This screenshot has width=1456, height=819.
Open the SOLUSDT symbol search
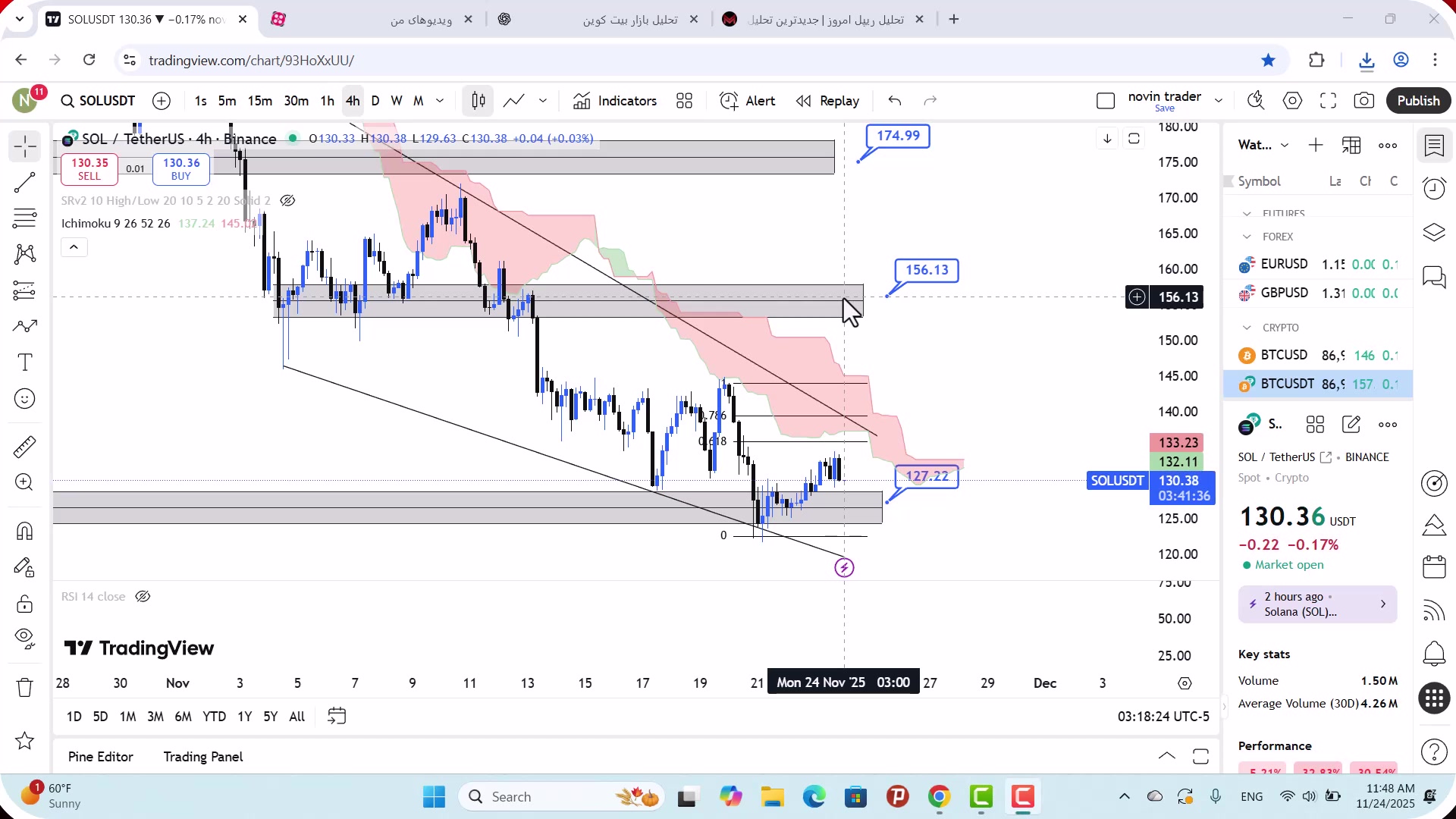pyautogui.click(x=99, y=101)
